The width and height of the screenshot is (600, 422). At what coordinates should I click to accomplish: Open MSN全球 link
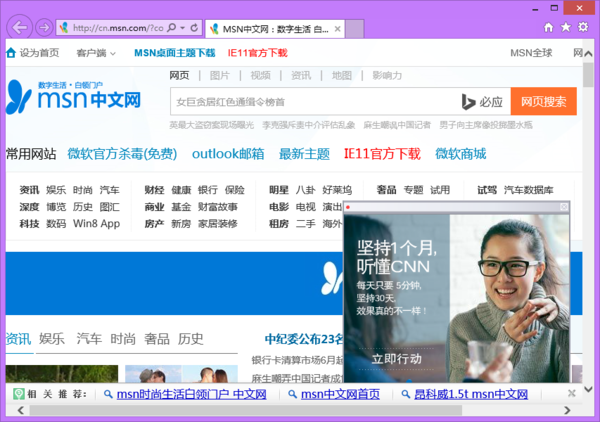click(531, 53)
